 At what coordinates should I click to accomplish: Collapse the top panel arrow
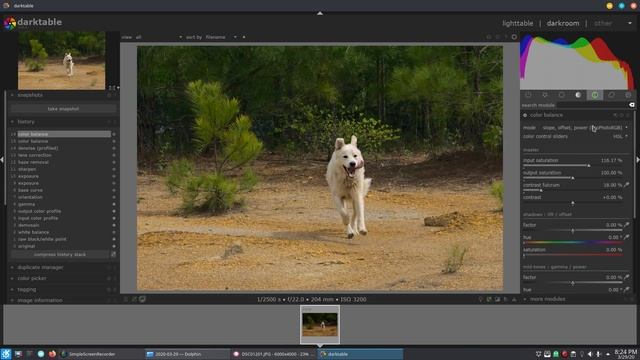320,13
